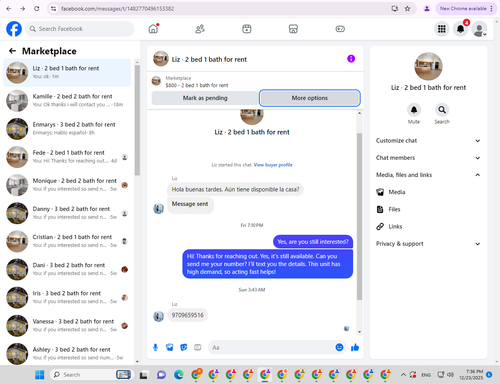Screen dimensions: 500x384
Task: Open the emoji picker in message box
Action: pos(339,347)
